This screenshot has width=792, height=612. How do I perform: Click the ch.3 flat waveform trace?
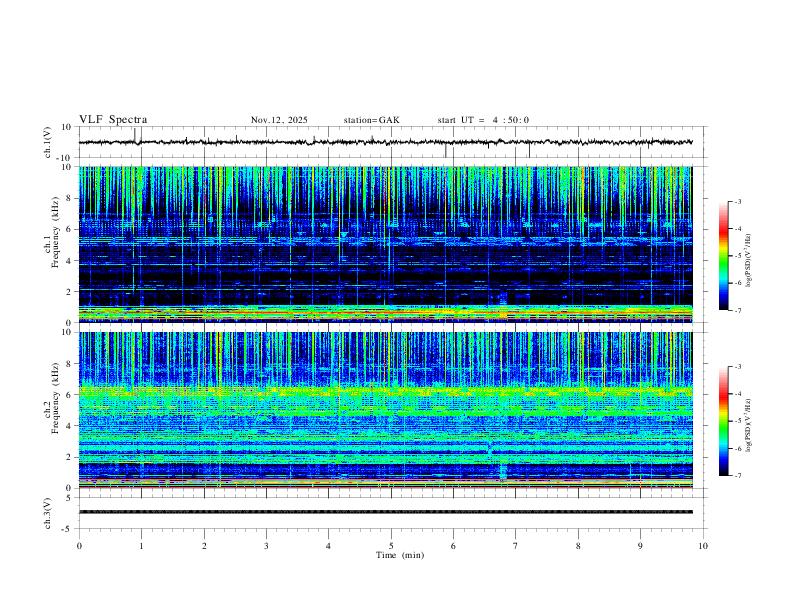(x=385, y=512)
